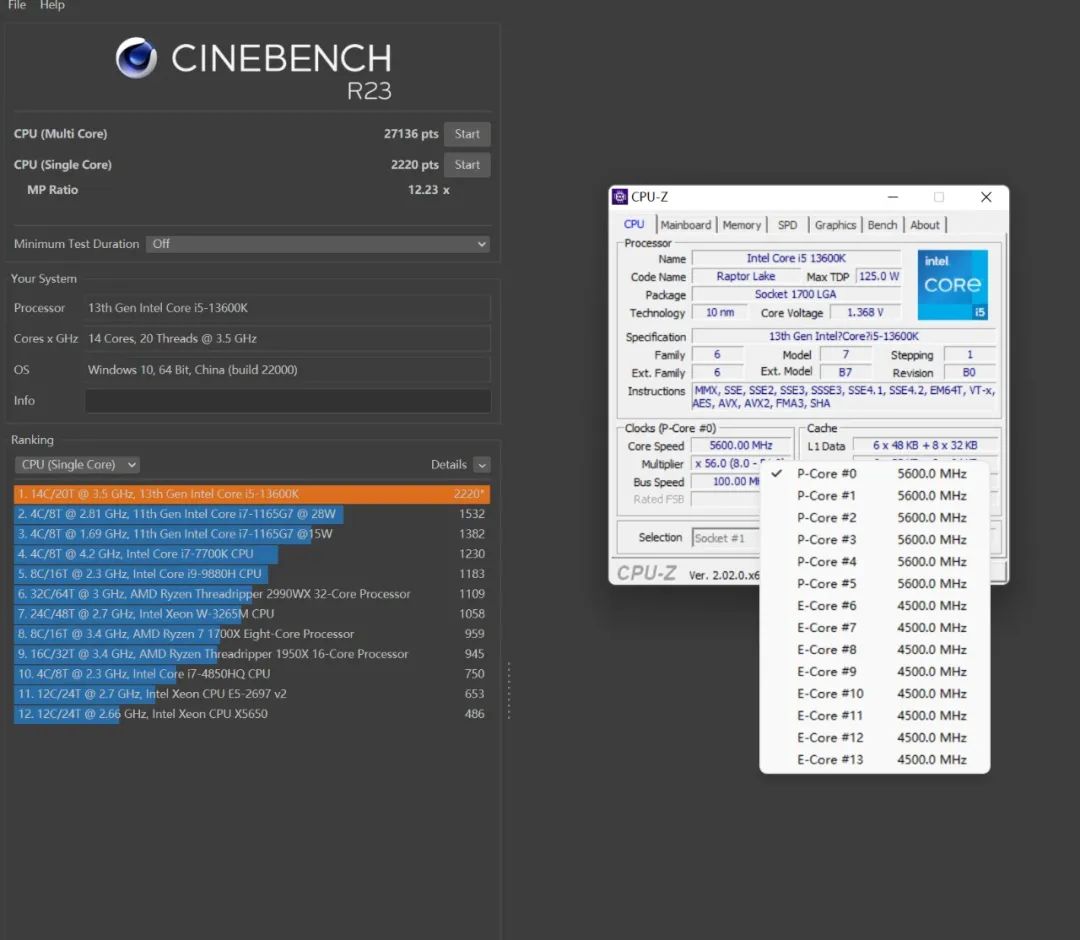Expand the Details dropdown arrow in Ranking
Screen dimensions: 1080x940
point(482,465)
